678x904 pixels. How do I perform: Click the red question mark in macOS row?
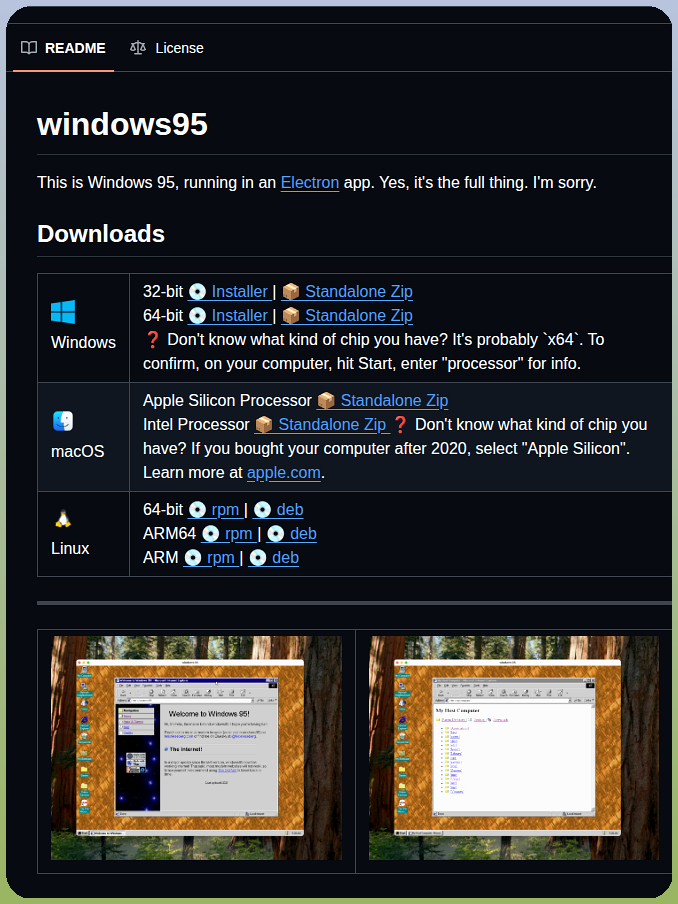[x=401, y=425]
